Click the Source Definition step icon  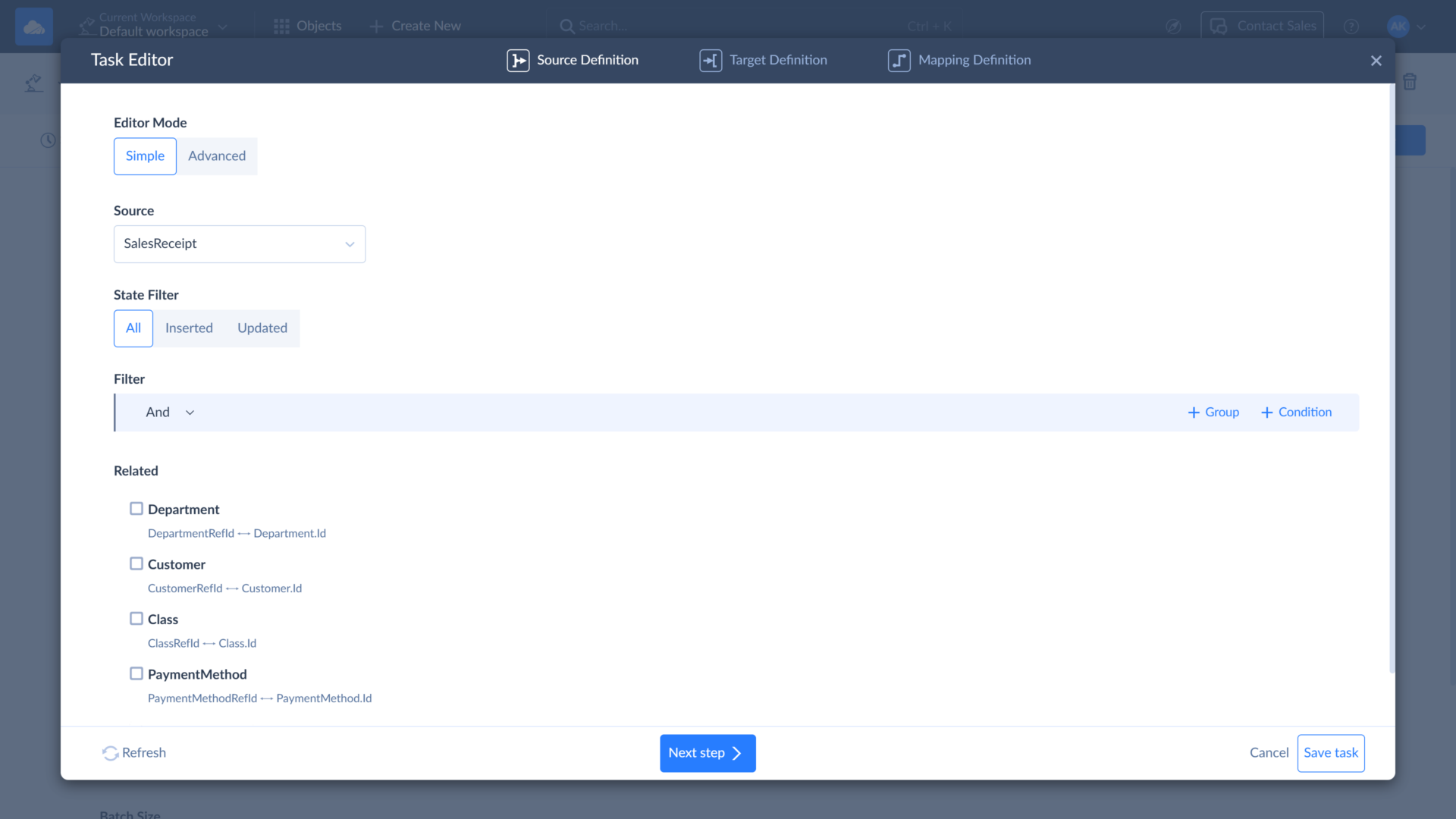pos(518,61)
